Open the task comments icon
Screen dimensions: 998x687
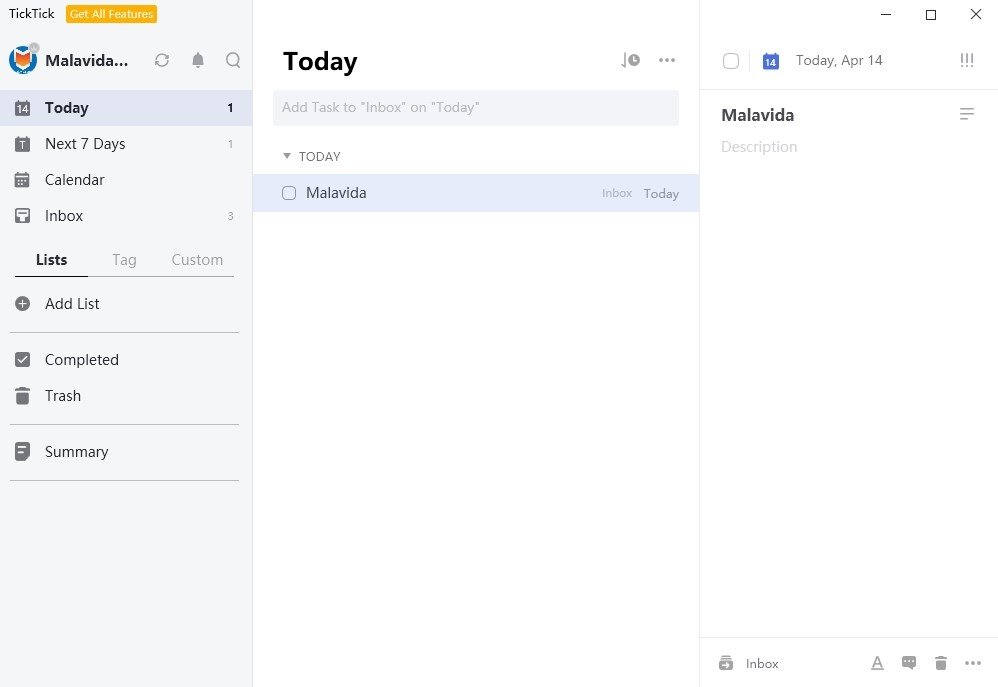tap(909, 663)
